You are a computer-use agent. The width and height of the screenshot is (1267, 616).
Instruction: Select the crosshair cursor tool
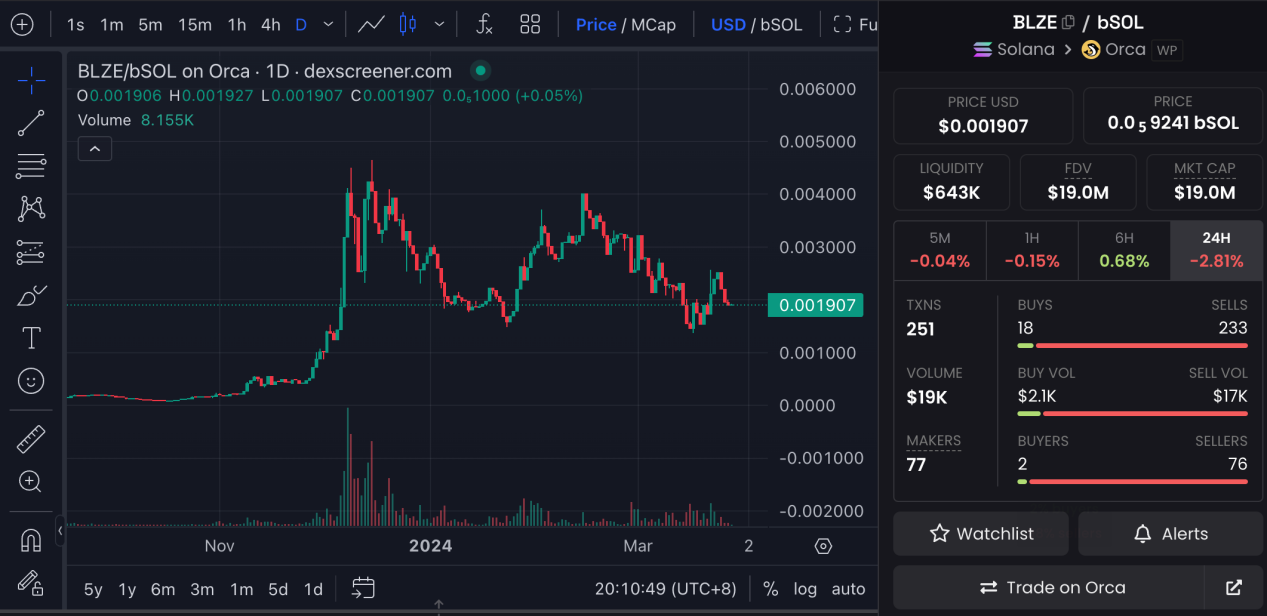[x=30, y=80]
